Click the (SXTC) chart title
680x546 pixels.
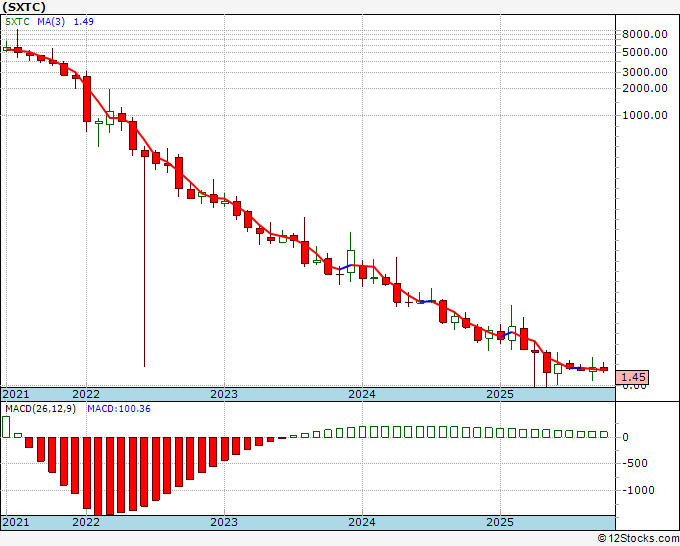click(x=24, y=7)
